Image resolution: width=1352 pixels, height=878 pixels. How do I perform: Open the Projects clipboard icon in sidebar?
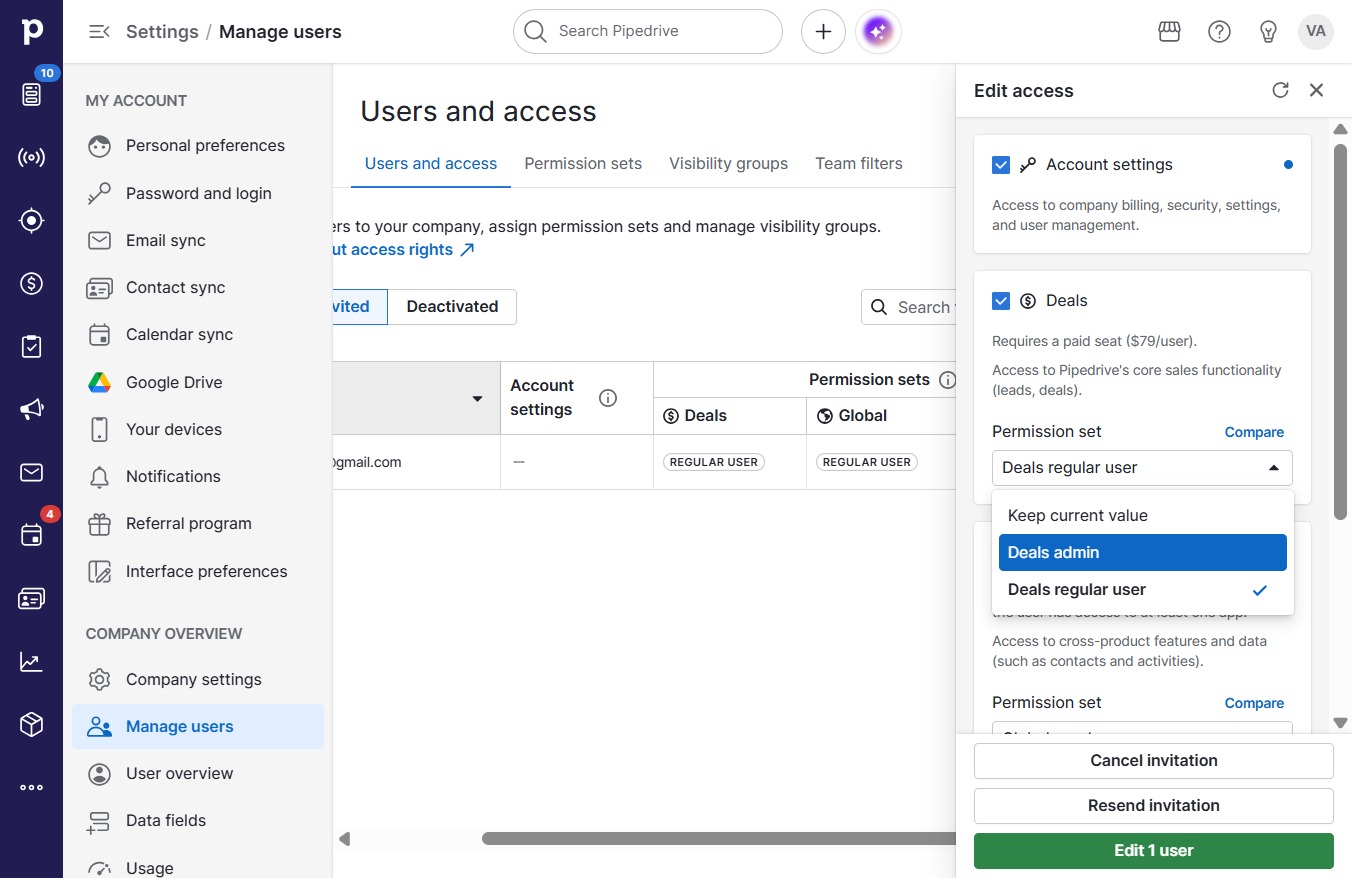click(32, 346)
